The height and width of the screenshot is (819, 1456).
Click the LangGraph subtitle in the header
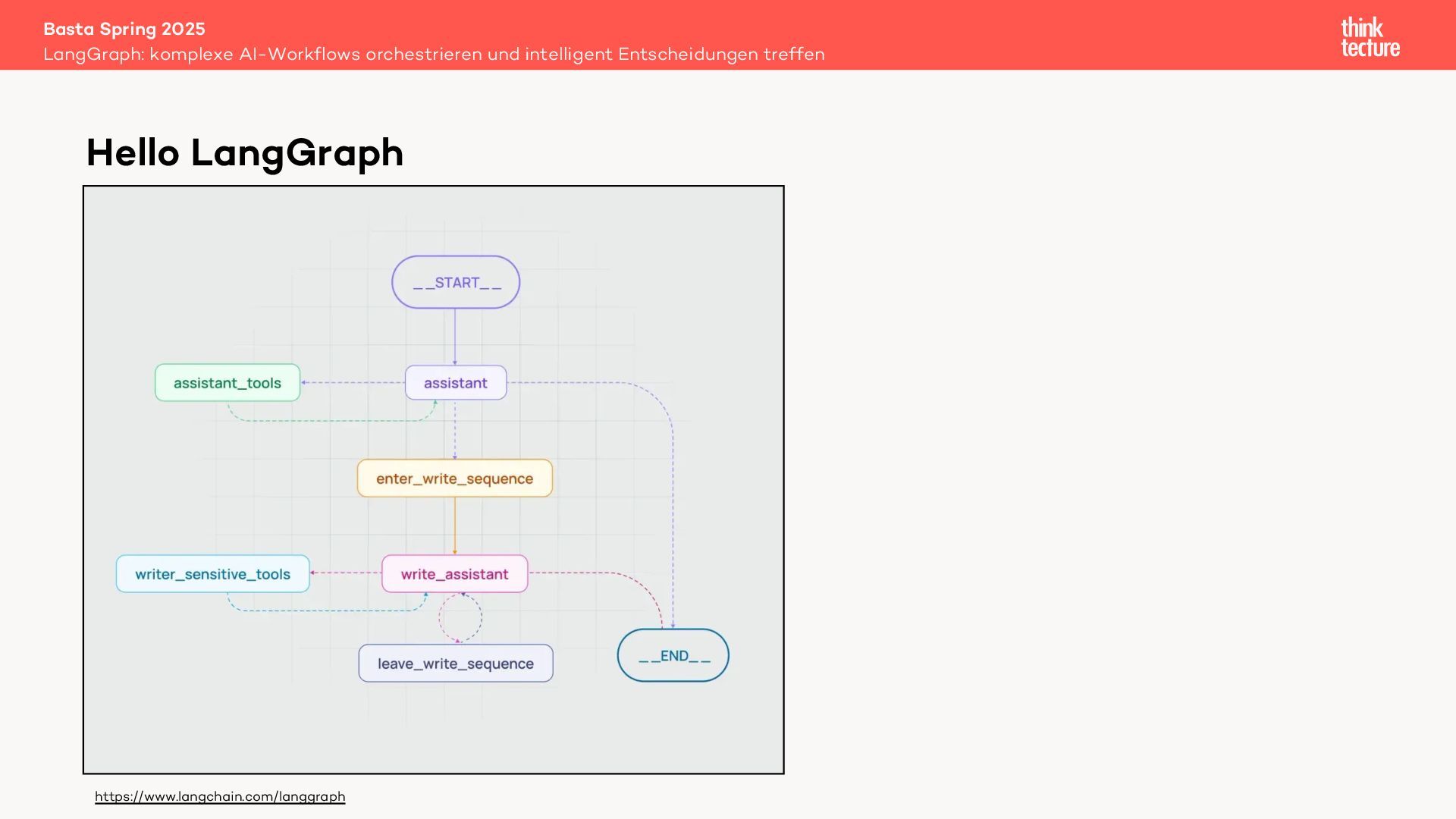(x=434, y=54)
